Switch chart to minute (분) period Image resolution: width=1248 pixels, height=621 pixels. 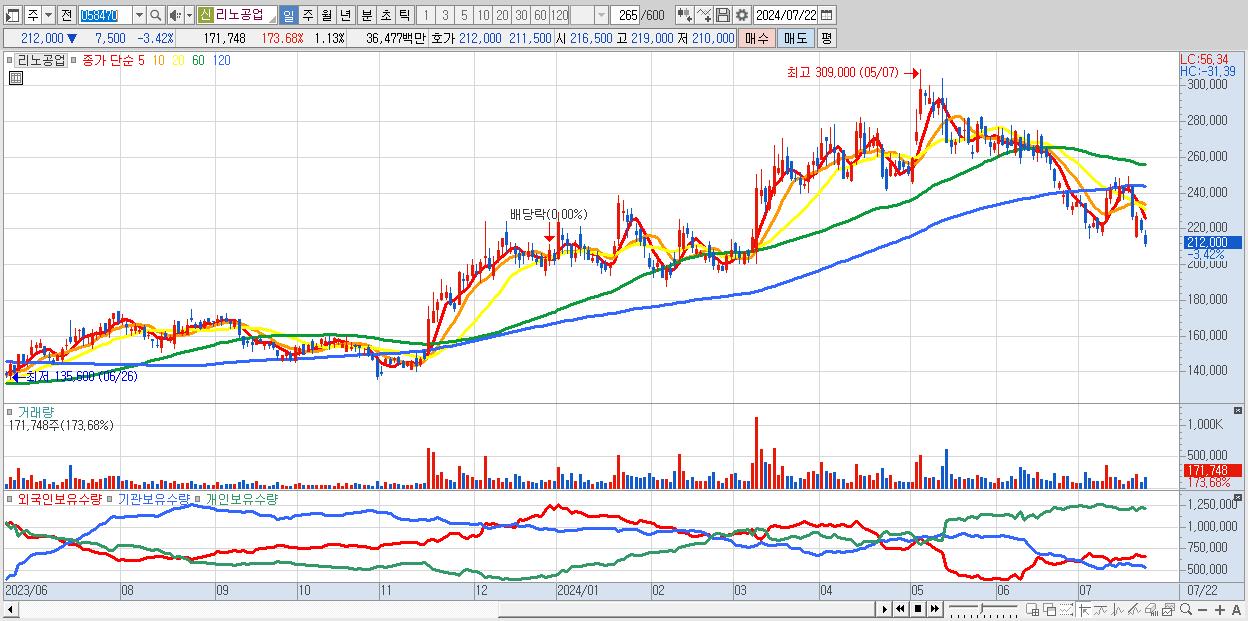367,15
